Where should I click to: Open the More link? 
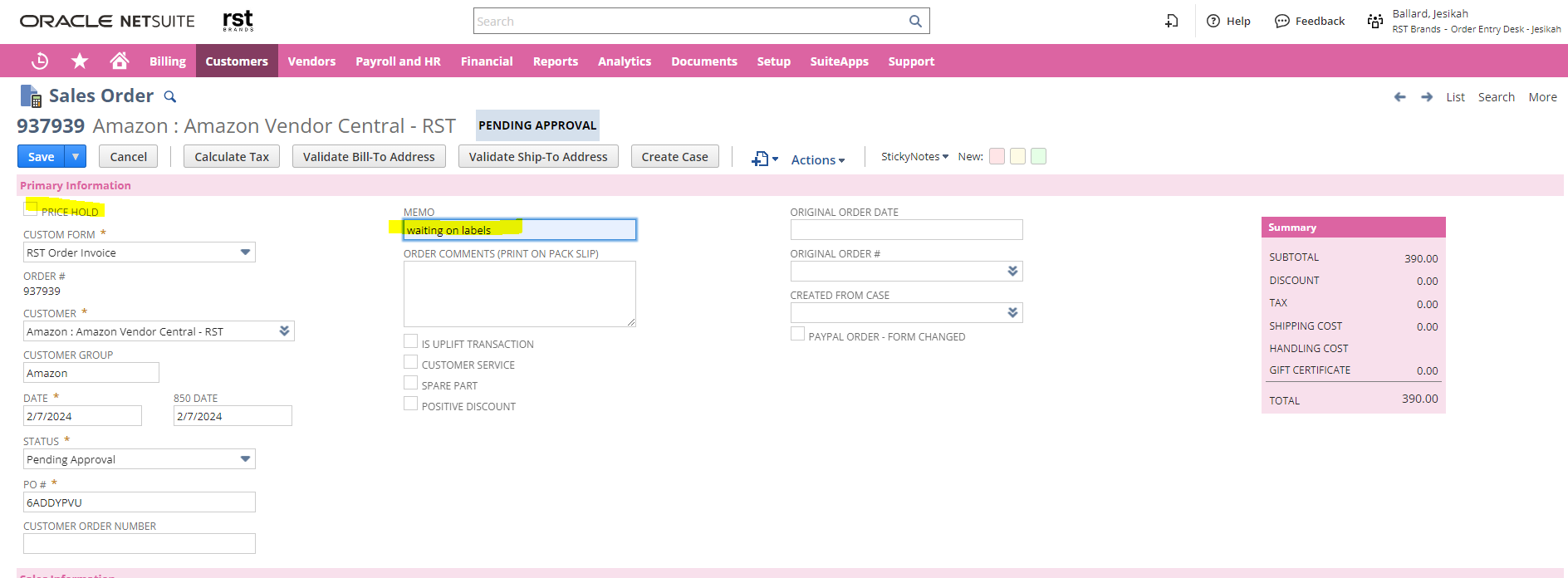tap(1543, 97)
